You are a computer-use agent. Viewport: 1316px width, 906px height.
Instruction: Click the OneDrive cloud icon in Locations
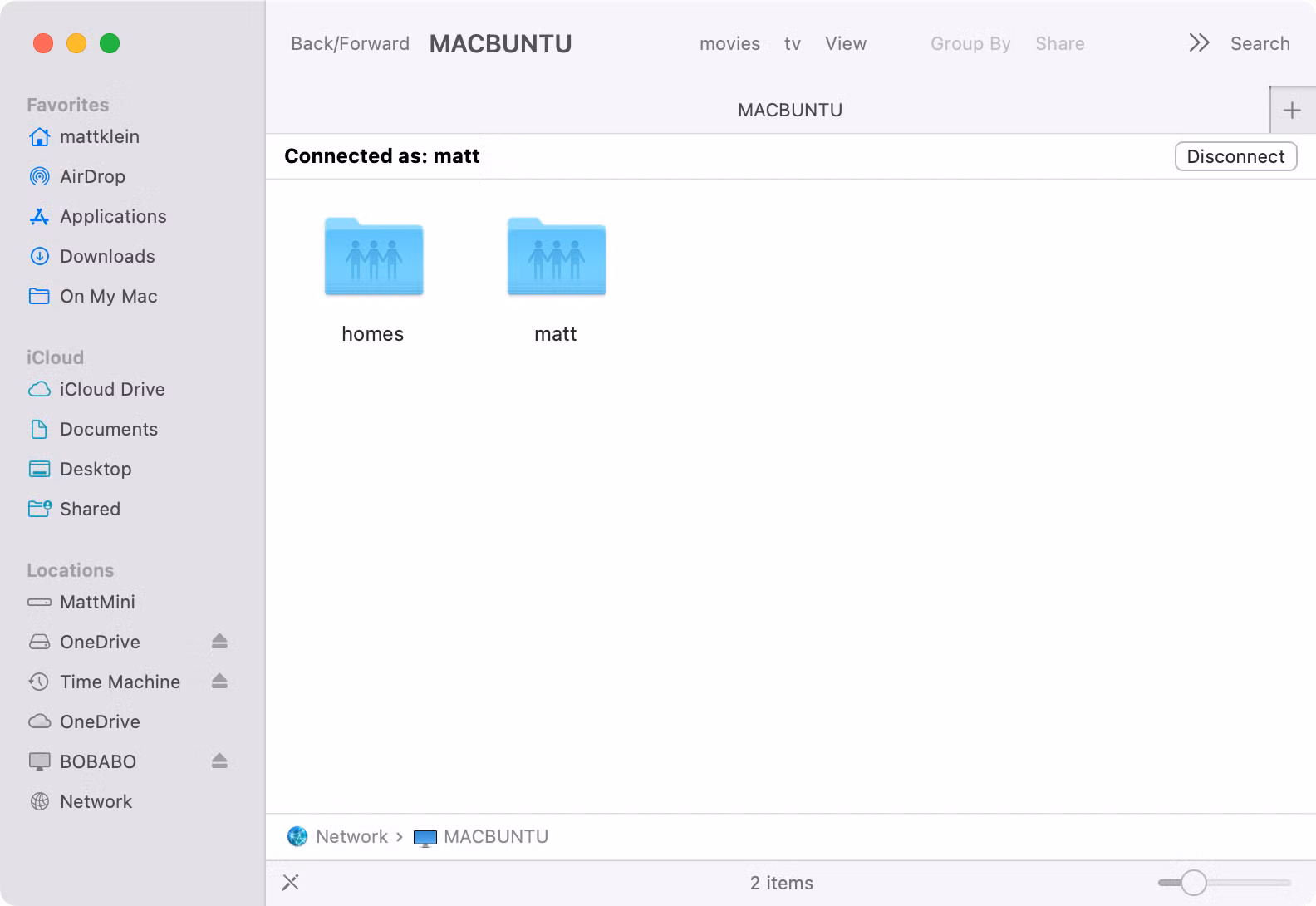click(x=39, y=721)
